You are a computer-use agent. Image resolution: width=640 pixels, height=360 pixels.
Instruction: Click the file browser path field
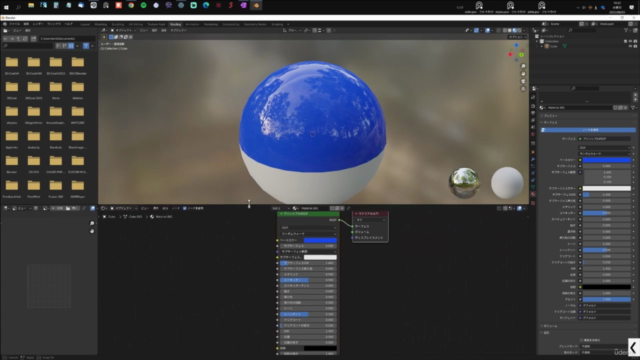[67, 38]
